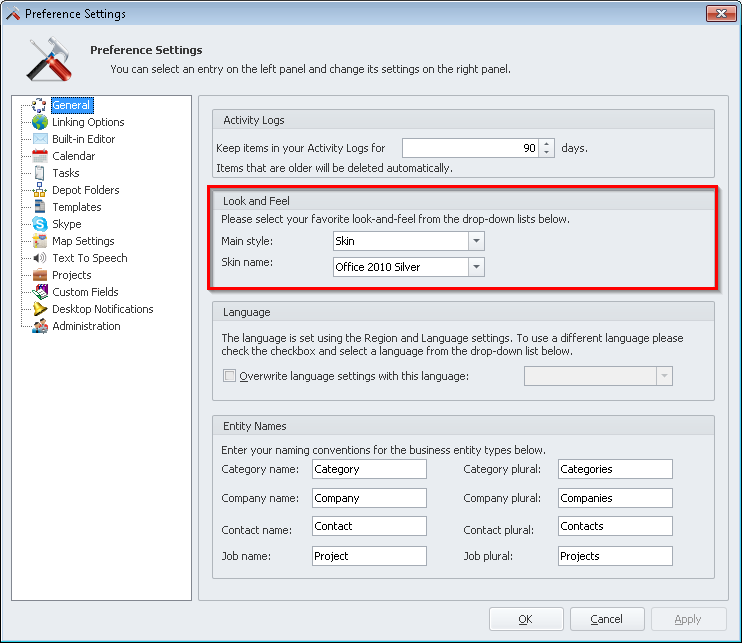Click the Category name input field
742x643 pixels.
click(x=368, y=469)
